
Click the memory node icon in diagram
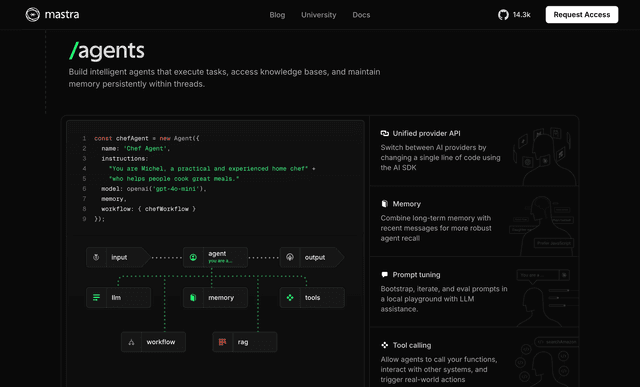point(193,298)
